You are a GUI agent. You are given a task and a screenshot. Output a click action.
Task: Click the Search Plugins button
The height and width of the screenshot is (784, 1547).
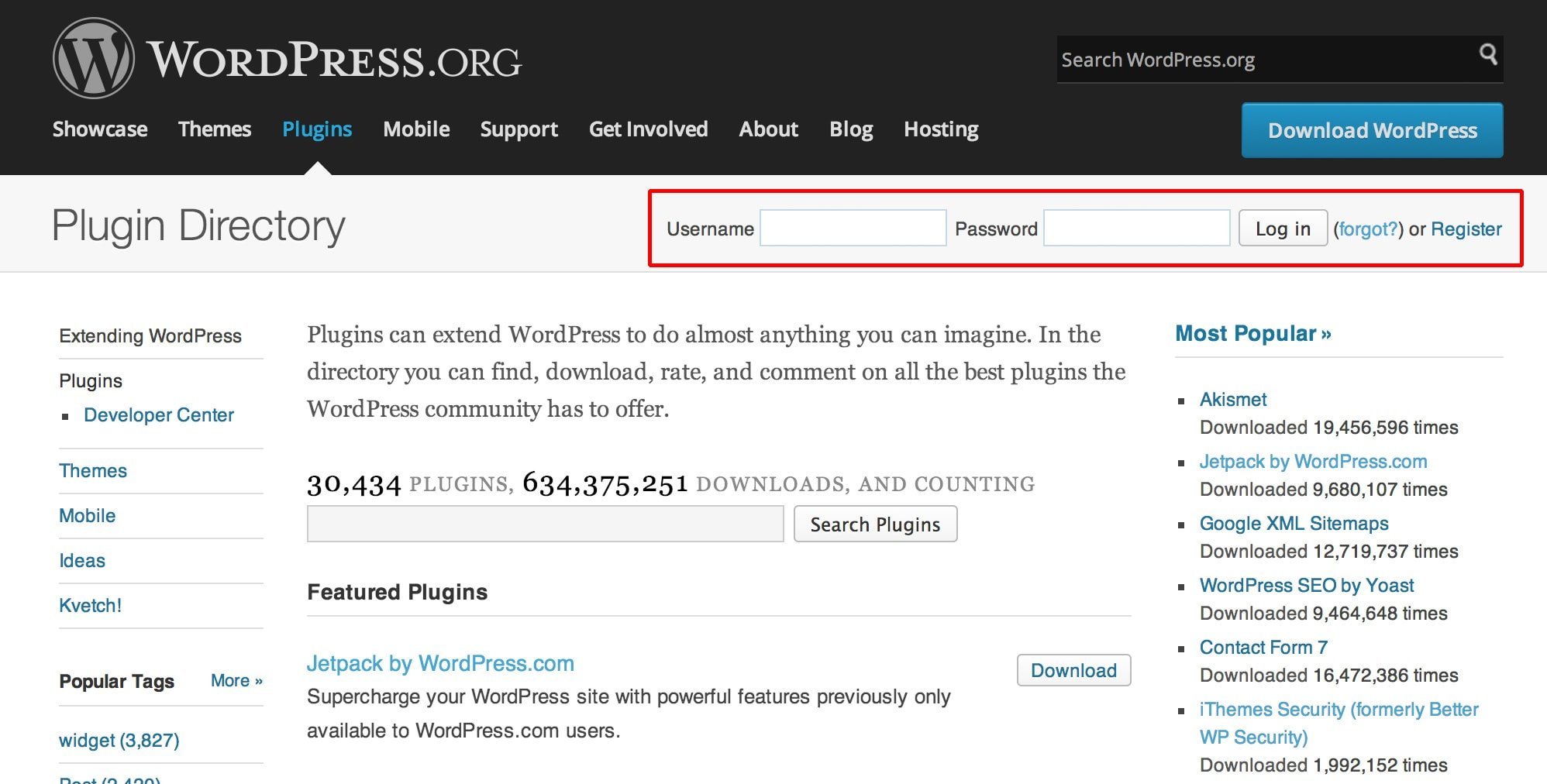pyautogui.click(x=876, y=524)
